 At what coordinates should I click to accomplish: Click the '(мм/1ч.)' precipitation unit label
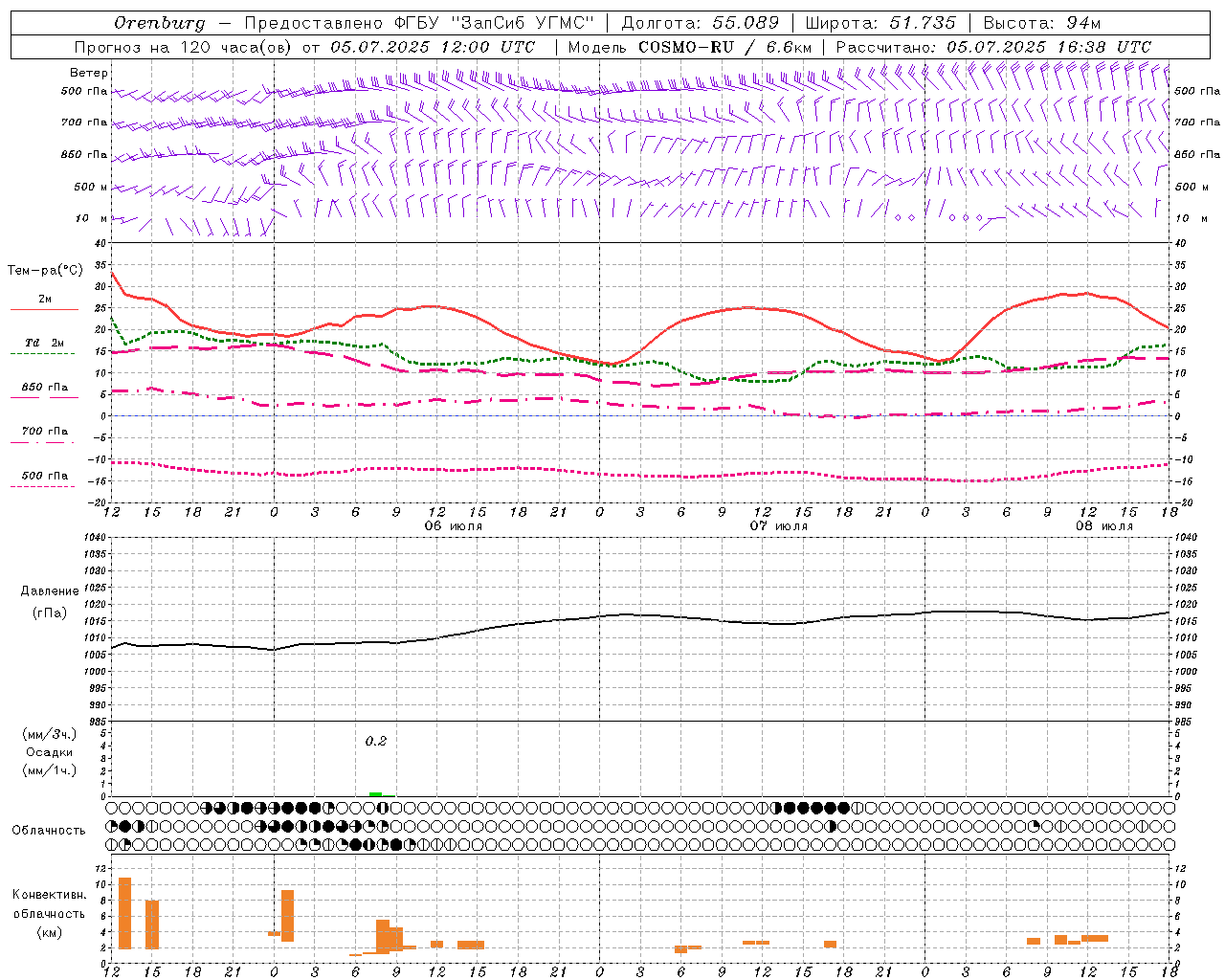click(x=50, y=770)
